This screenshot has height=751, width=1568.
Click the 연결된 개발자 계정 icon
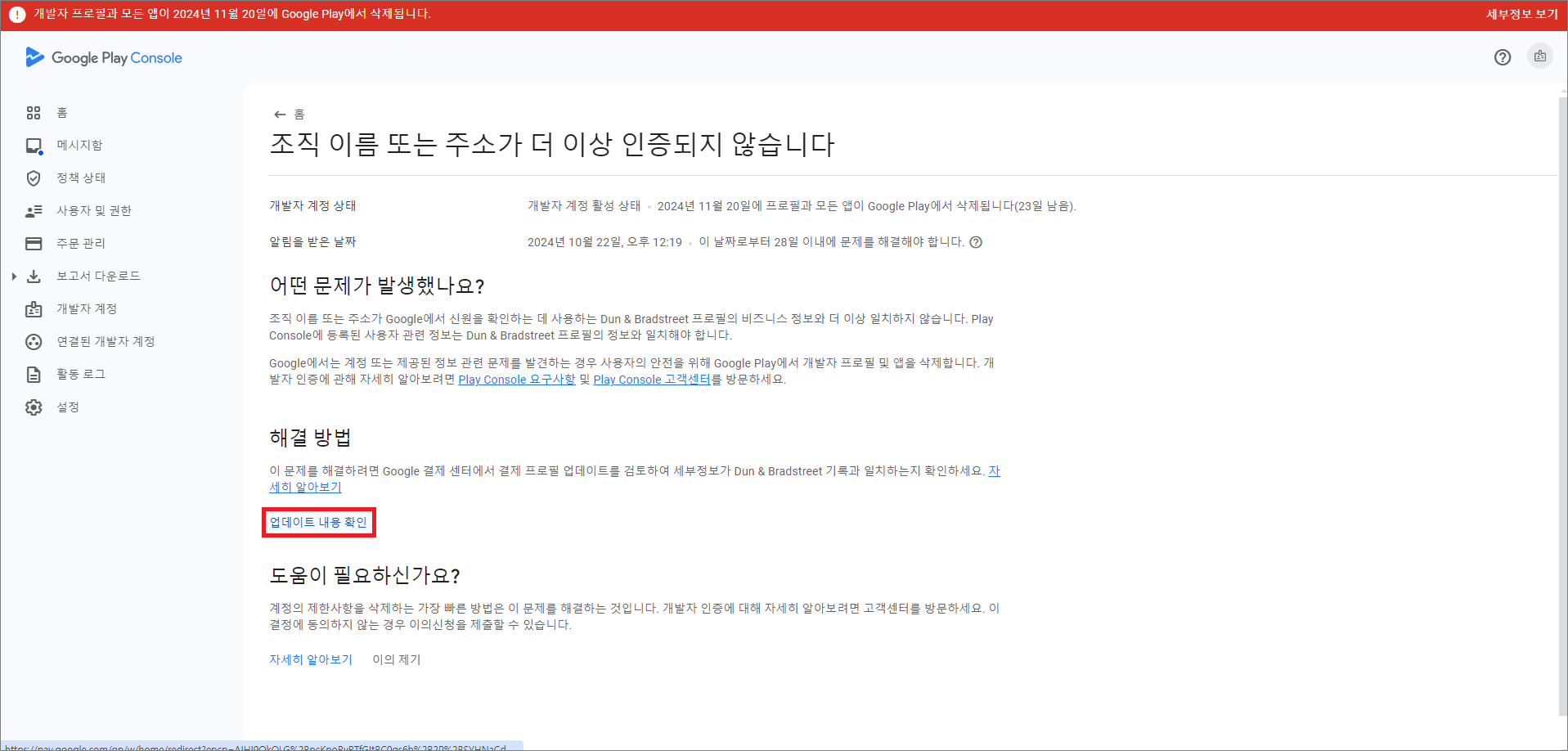click(34, 342)
